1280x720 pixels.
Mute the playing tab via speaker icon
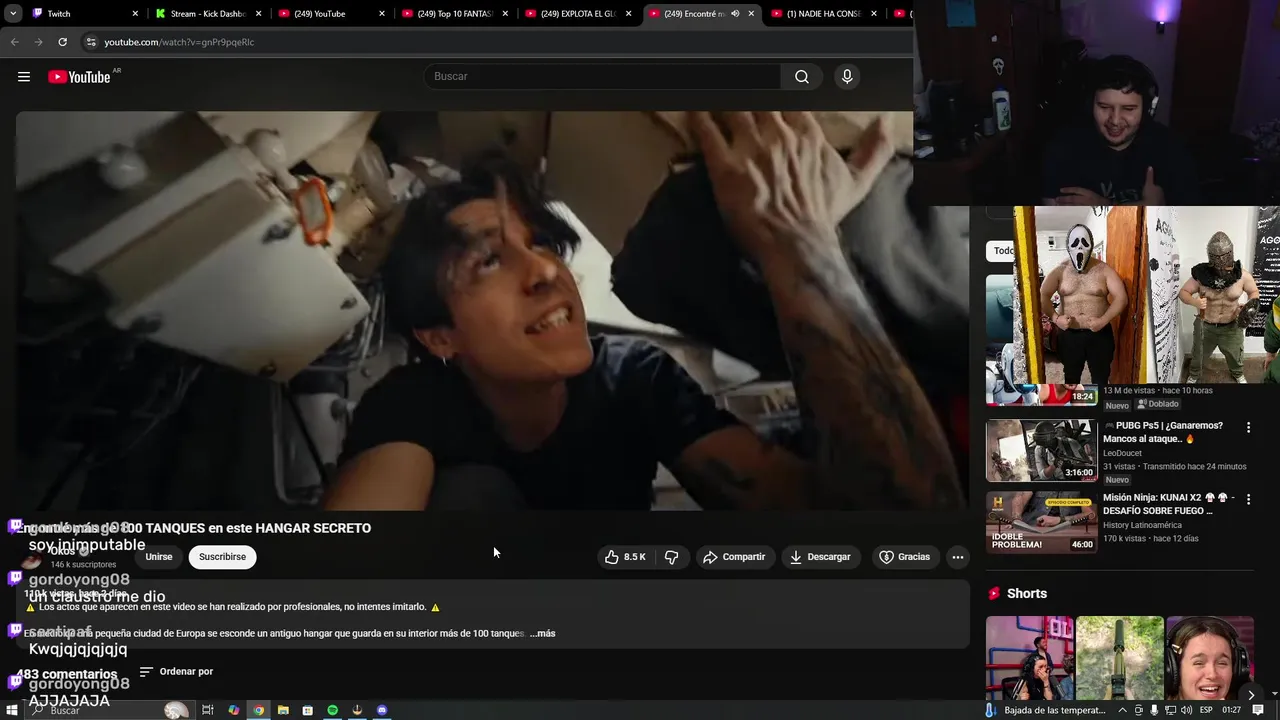(735, 14)
